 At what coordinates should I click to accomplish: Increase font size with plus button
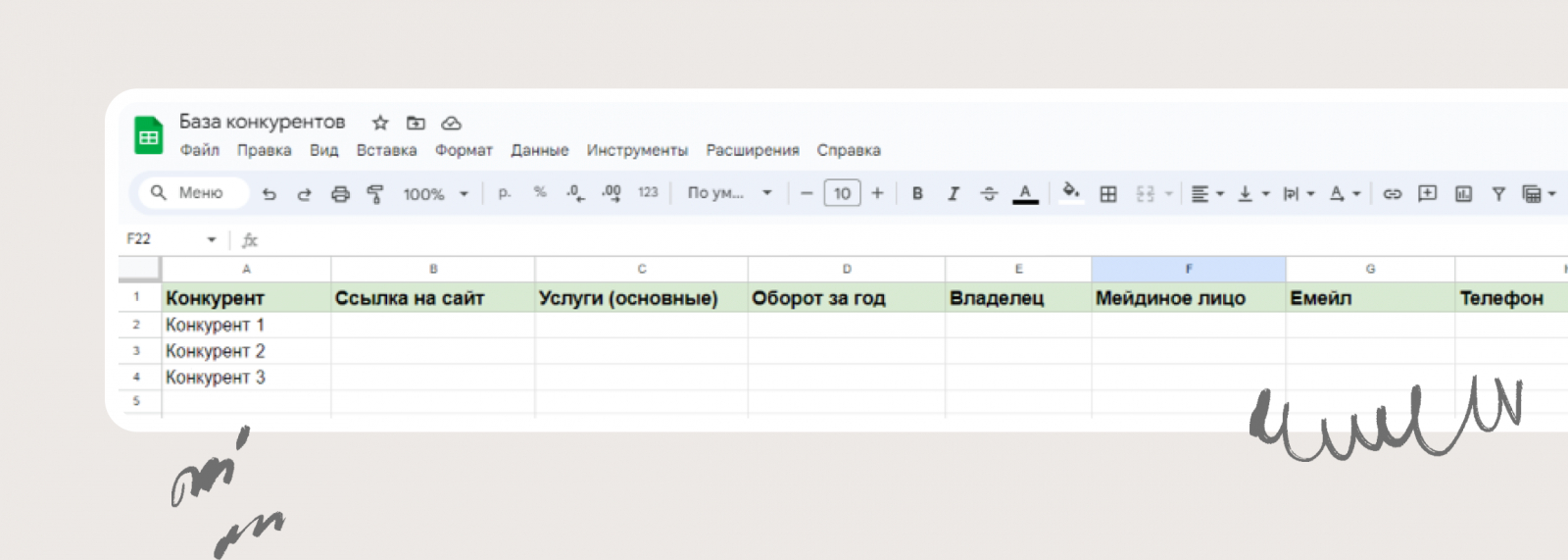coord(877,193)
